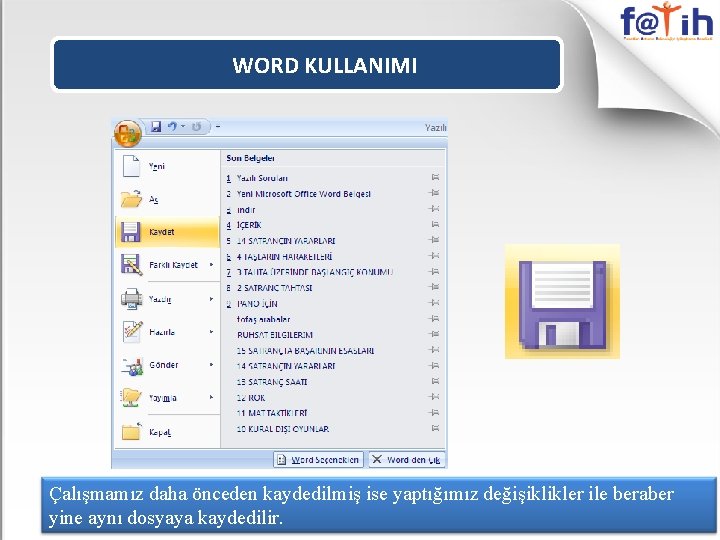The image size is (720, 540).
Task: Click the Kapat menu item
Action: (x=167, y=432)
